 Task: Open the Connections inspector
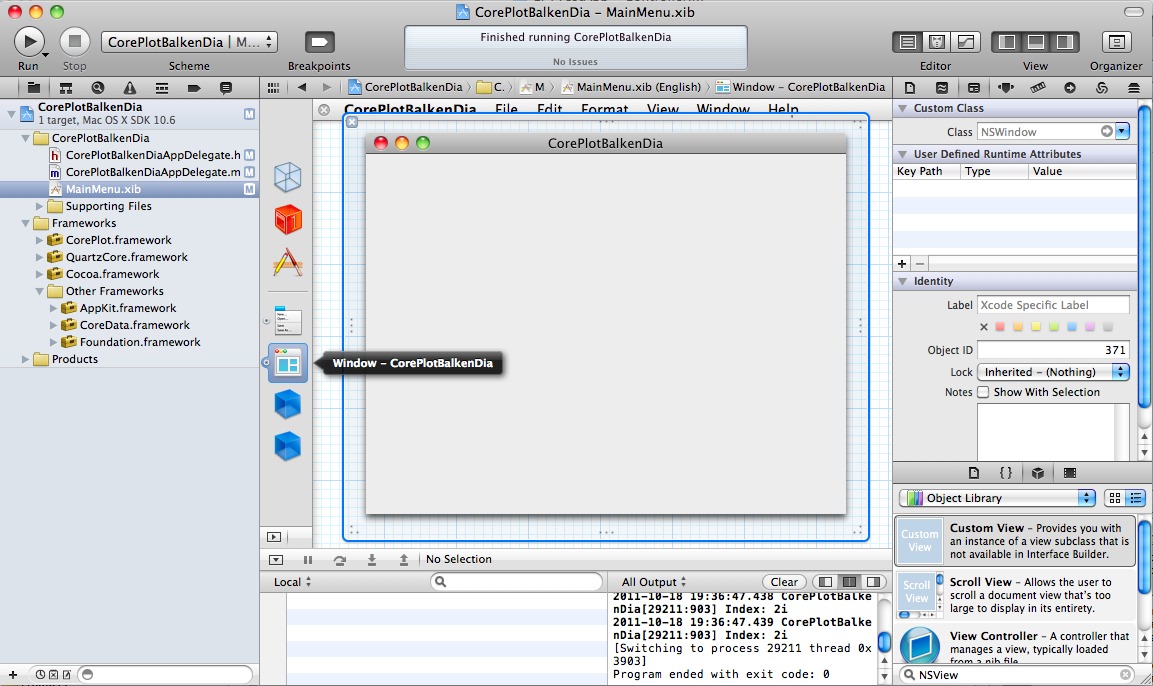click(1069, 88)
